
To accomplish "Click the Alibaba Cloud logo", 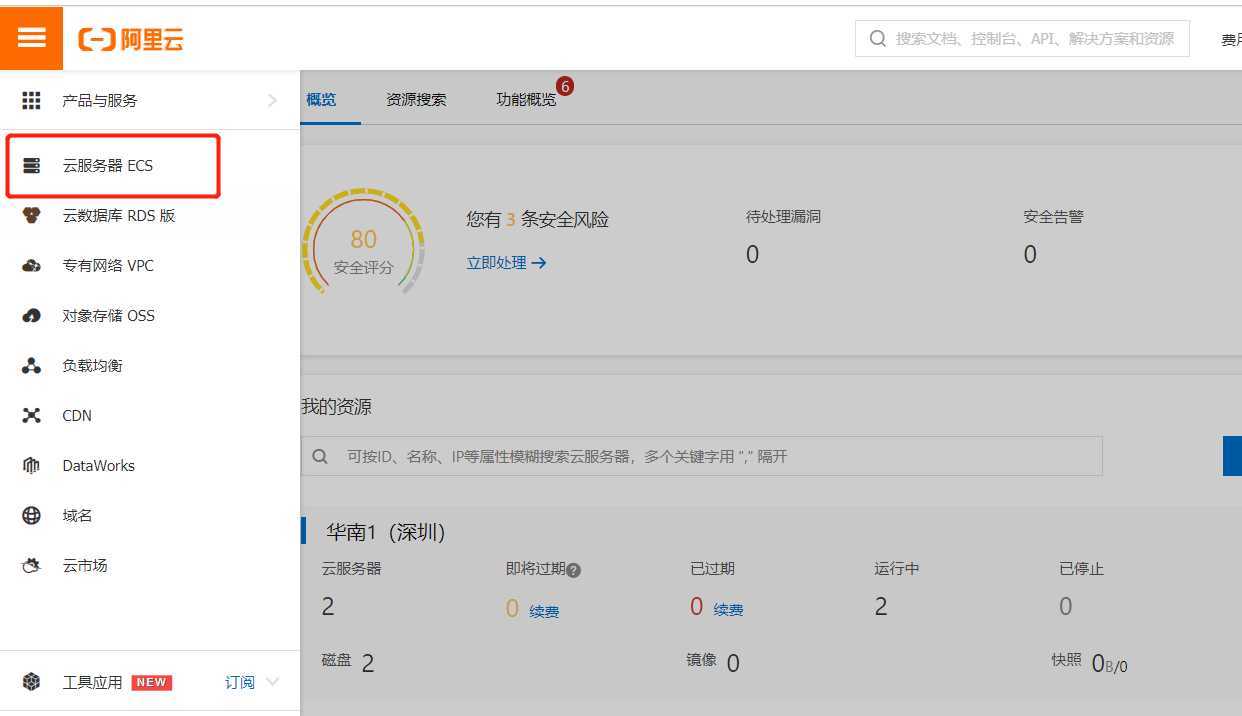I will (131, 40).
